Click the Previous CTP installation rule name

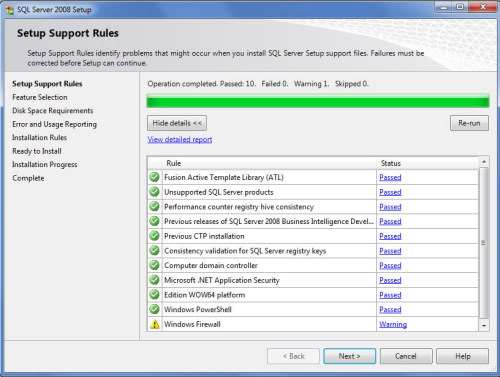point(204,236)
